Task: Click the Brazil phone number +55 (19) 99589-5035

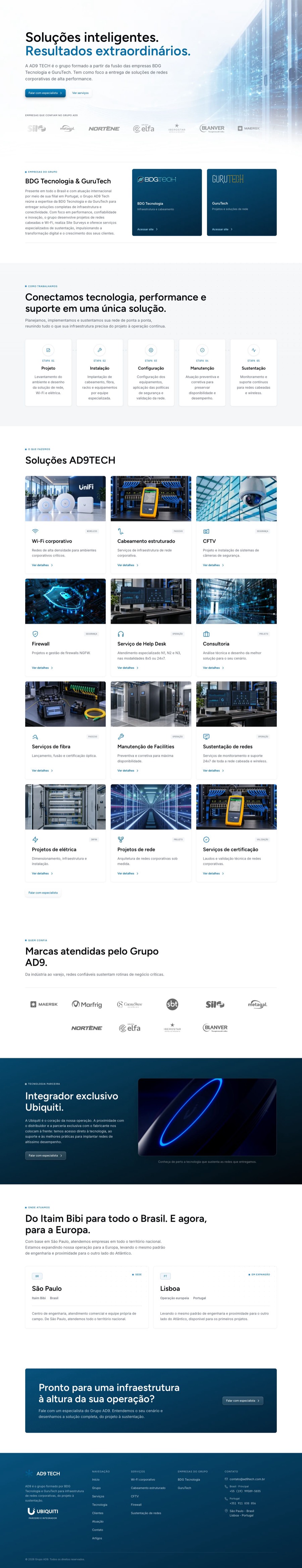Action: point(245,1491)
